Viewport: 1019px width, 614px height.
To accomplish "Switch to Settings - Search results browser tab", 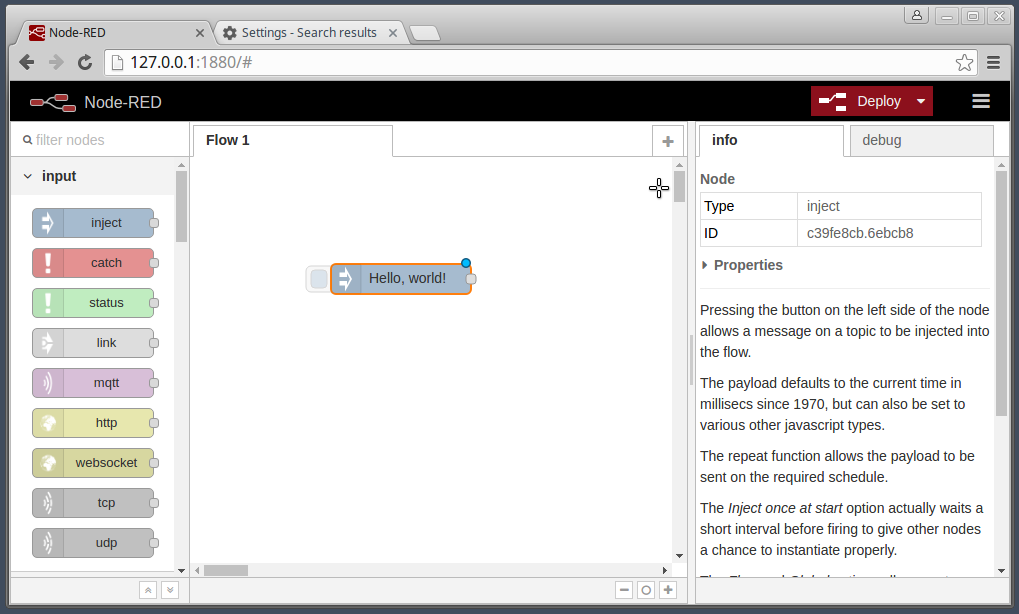I will pyautogui.click(x=309, y=32).
